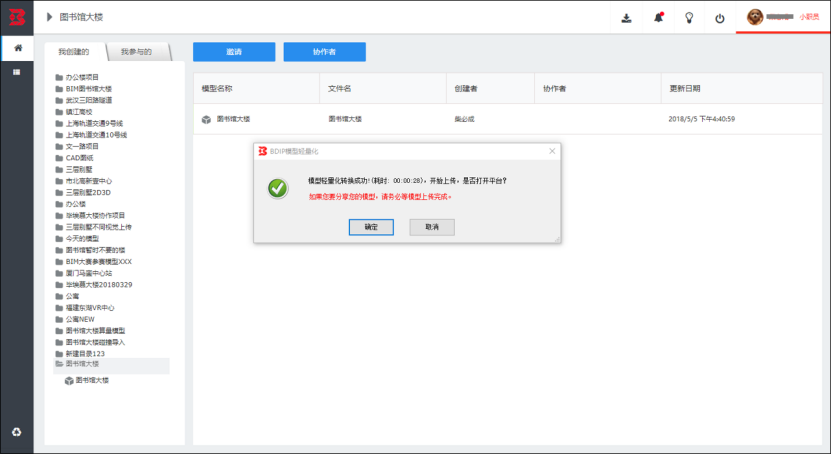Click 确定 in the dialog

click(x=371, y=227)
